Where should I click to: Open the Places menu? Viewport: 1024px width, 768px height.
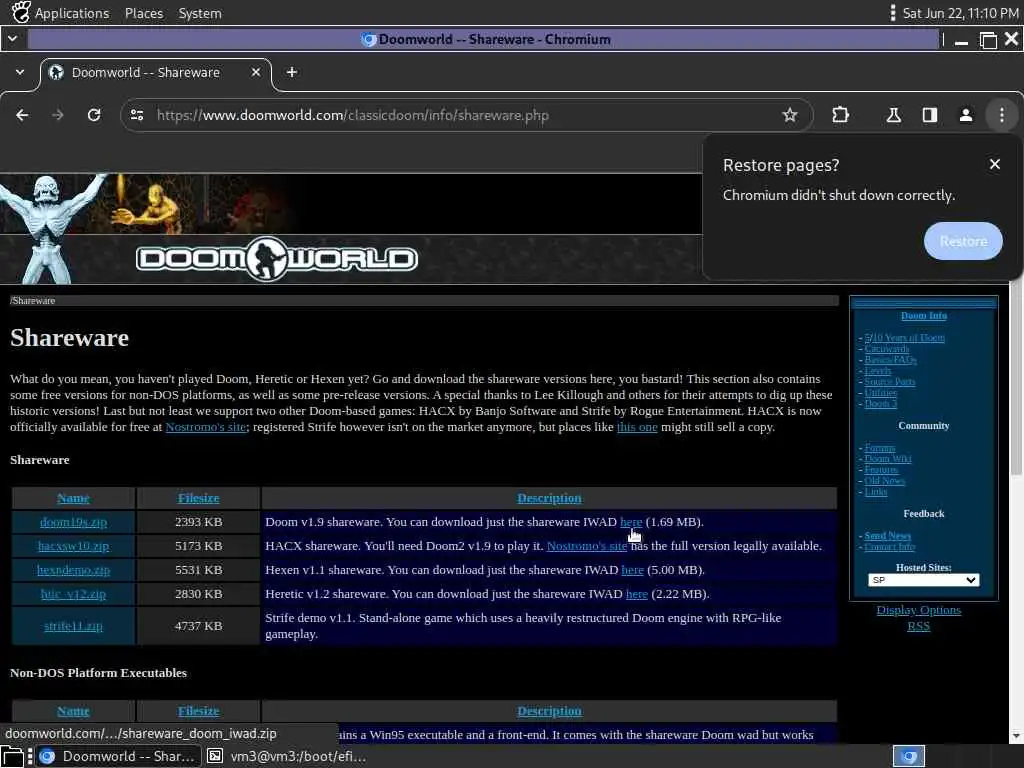[x=144, y=13]
